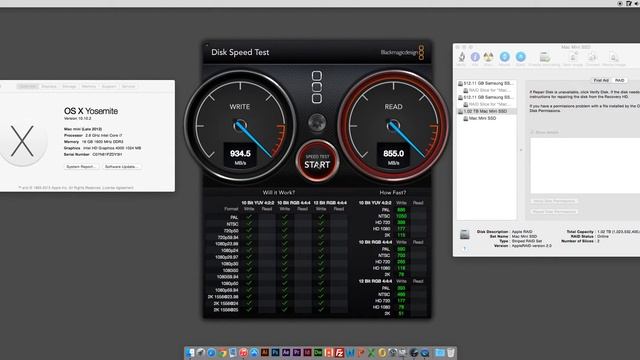Image resolution: width=640 pixels, height=360 pixels.
Task: Launch Adobe Premiere Pro from the Dock
Action: 297,352
